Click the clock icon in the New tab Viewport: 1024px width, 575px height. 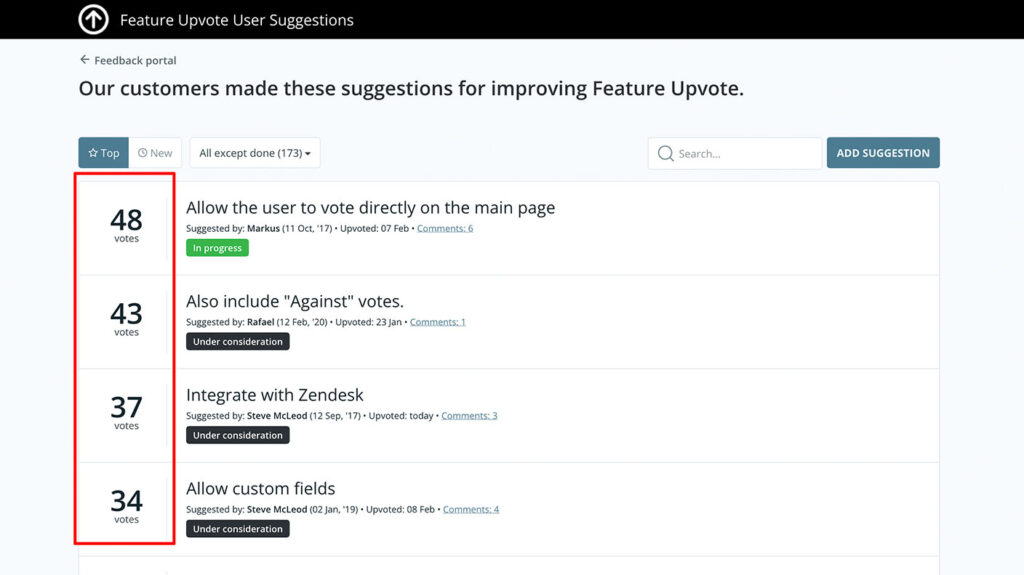point(142,153)
